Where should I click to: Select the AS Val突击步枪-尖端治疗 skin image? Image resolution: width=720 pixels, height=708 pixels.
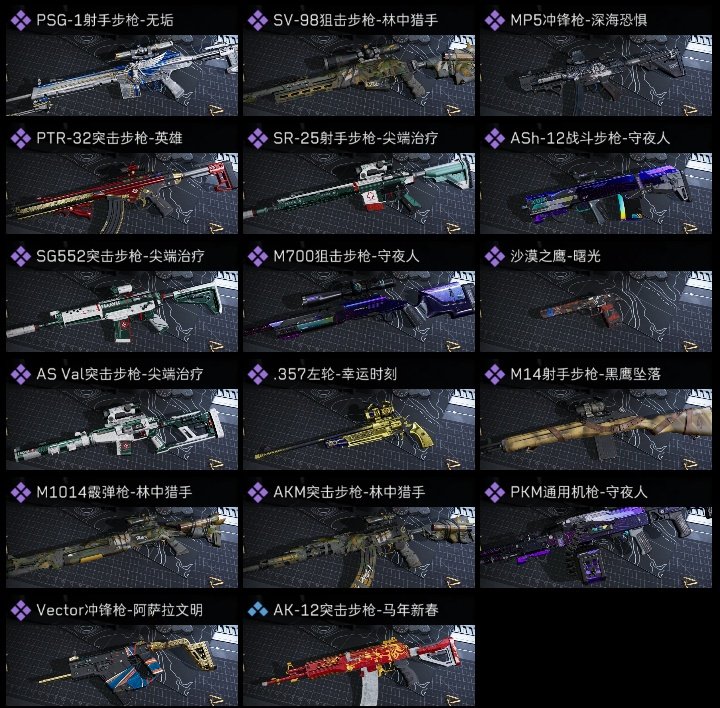(122, 429)
